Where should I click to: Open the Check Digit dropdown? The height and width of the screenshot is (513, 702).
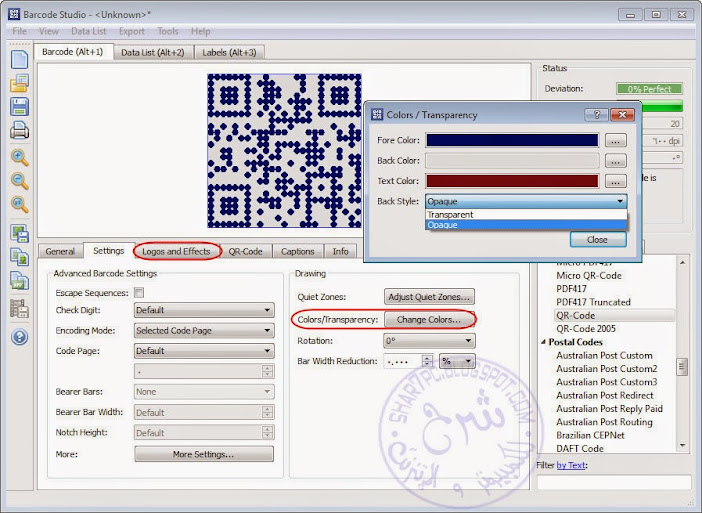coord(204,310)
